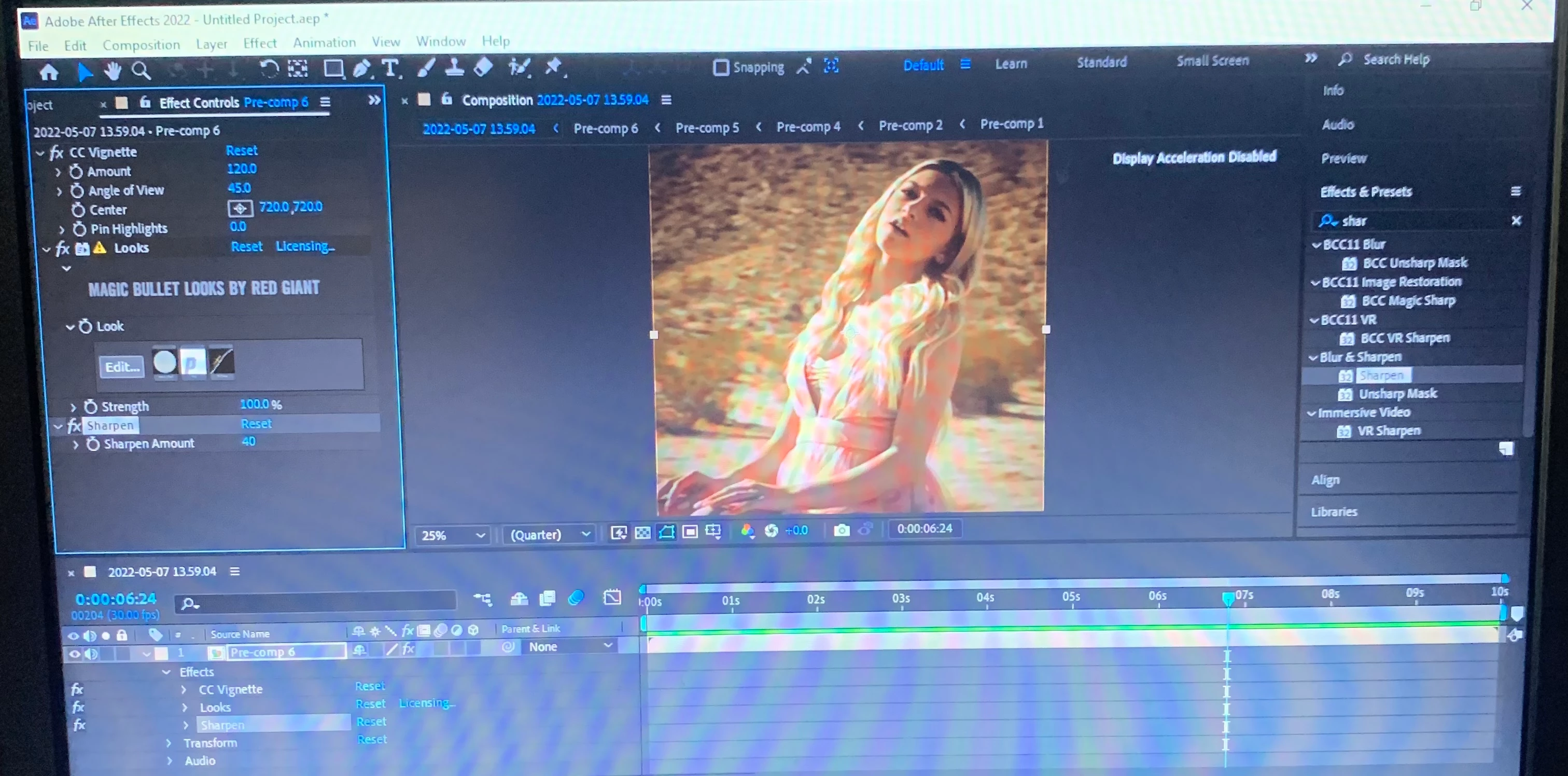Select the Rotation tool
The width and height of the screenshot is (1568, 776).
tap(269, 69)
